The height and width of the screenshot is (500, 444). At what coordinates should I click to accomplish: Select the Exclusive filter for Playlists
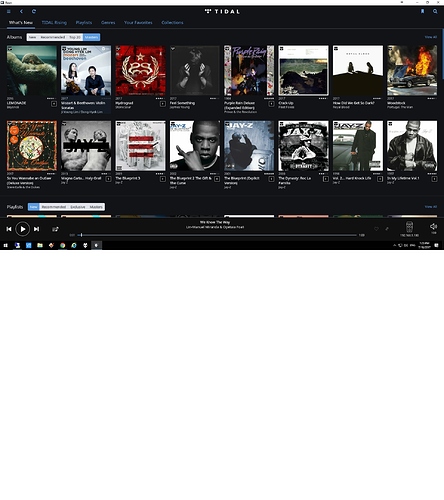coord(78,207)
